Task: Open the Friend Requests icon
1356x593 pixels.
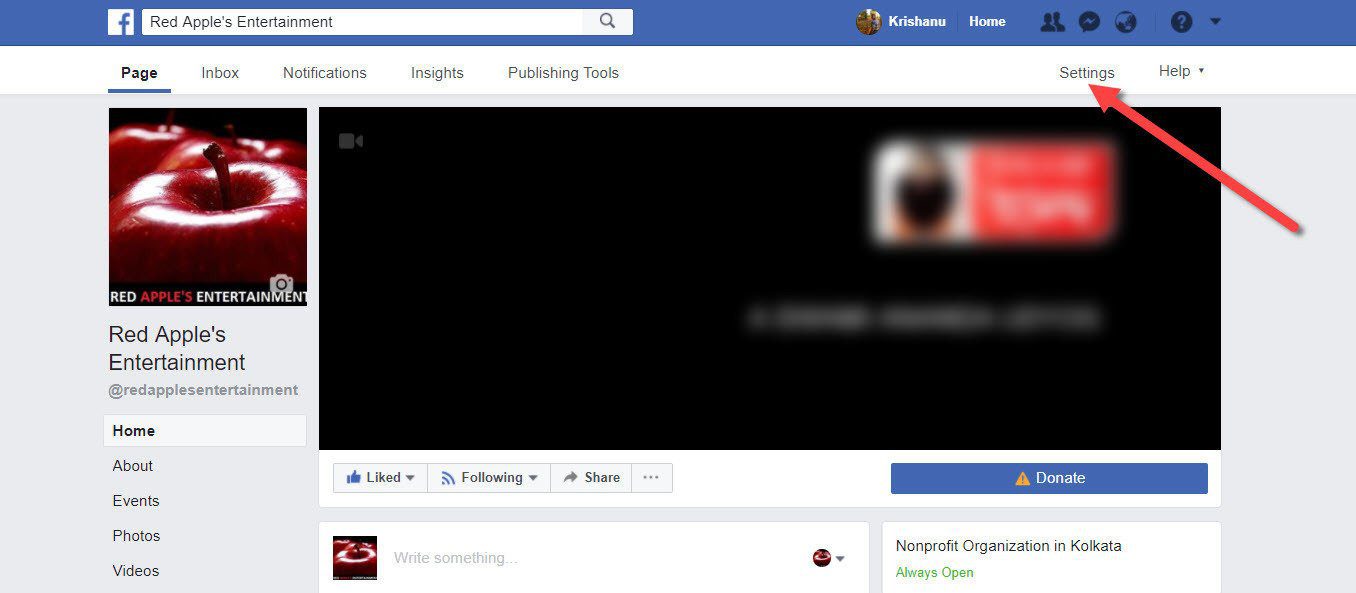Action: [1052, 21]
